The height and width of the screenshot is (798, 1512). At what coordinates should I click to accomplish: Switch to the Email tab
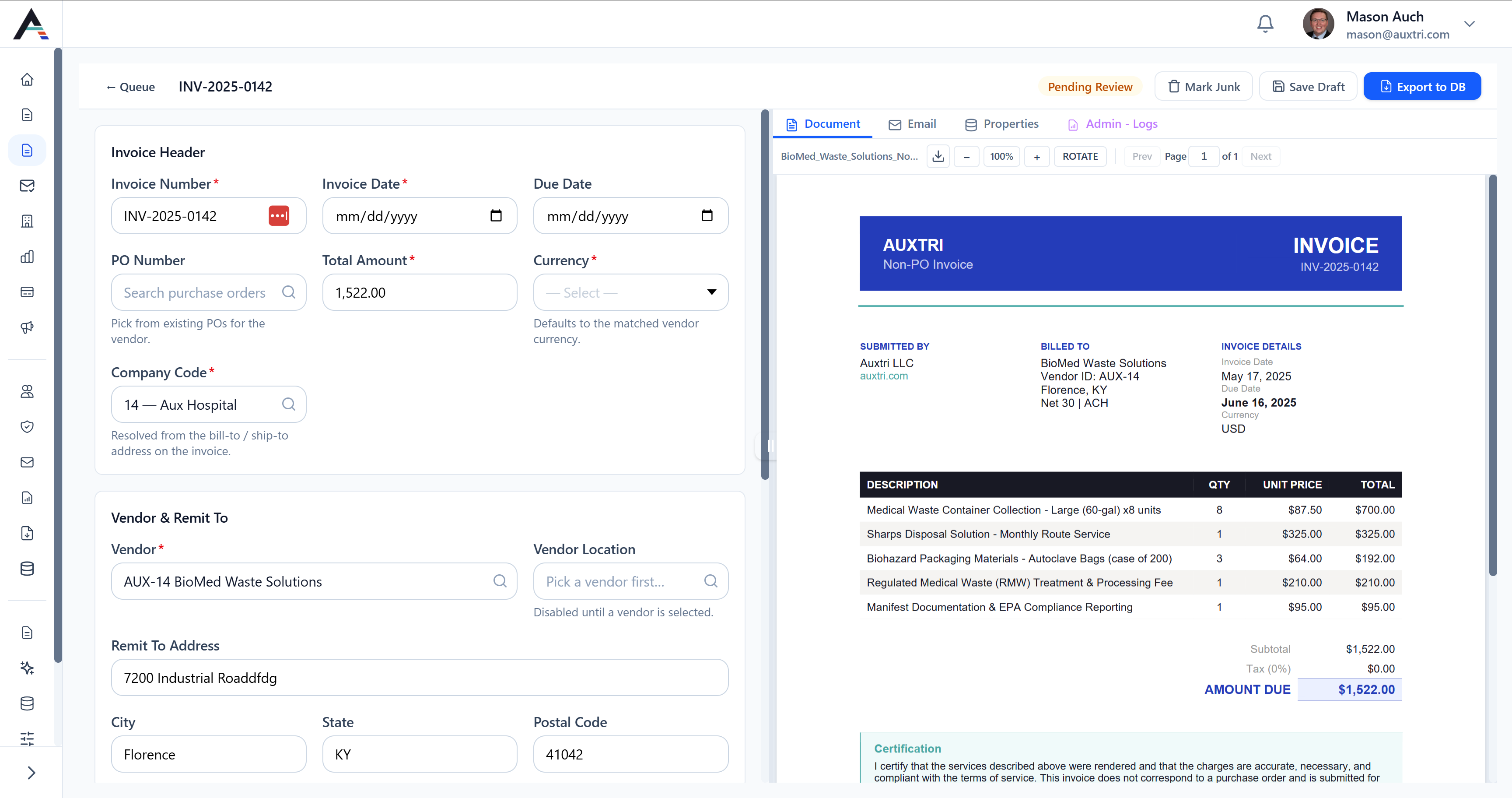(x=912, y=124)
